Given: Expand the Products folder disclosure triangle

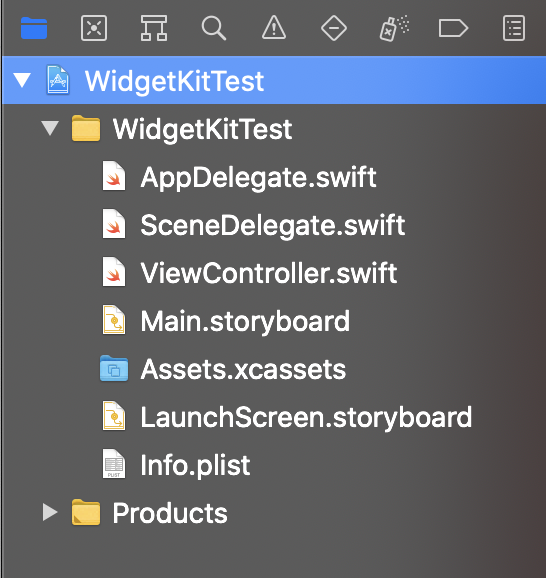Looking at the screenshot, I should tap(50, 512).
